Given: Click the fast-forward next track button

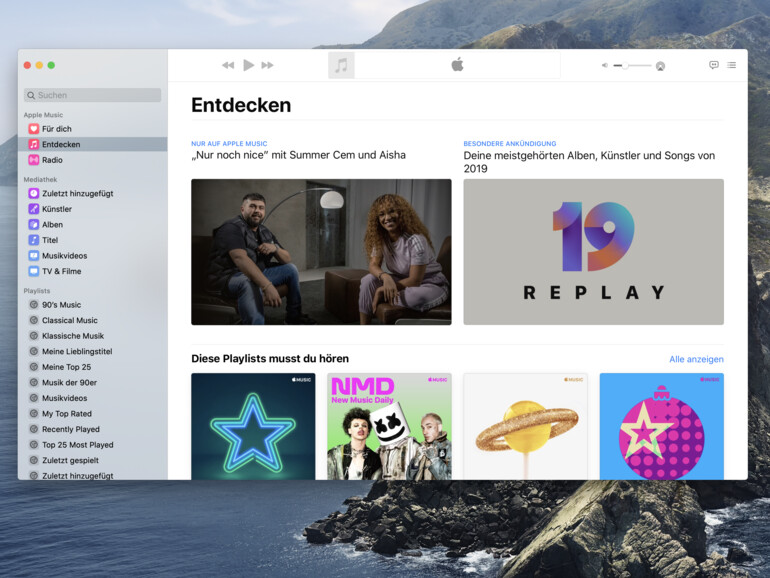Looking at the screenshot, I should pos(268,65).
